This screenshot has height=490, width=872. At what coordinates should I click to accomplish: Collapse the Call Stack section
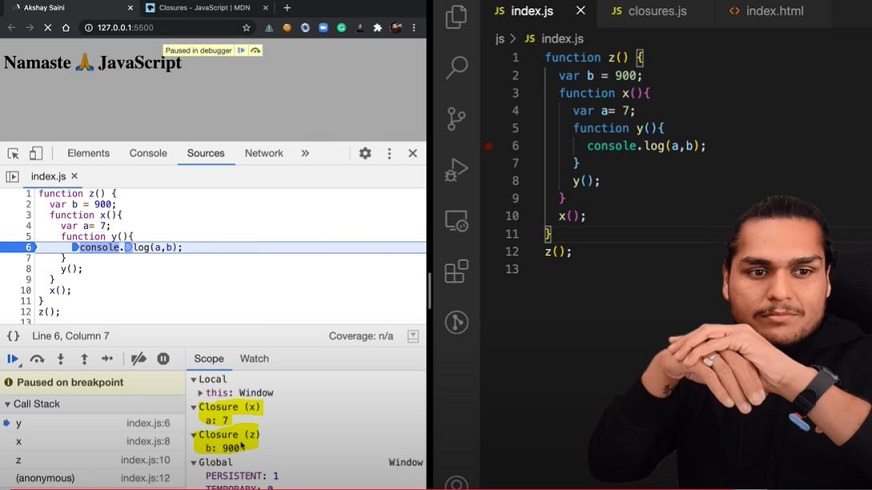pos(7,404)
